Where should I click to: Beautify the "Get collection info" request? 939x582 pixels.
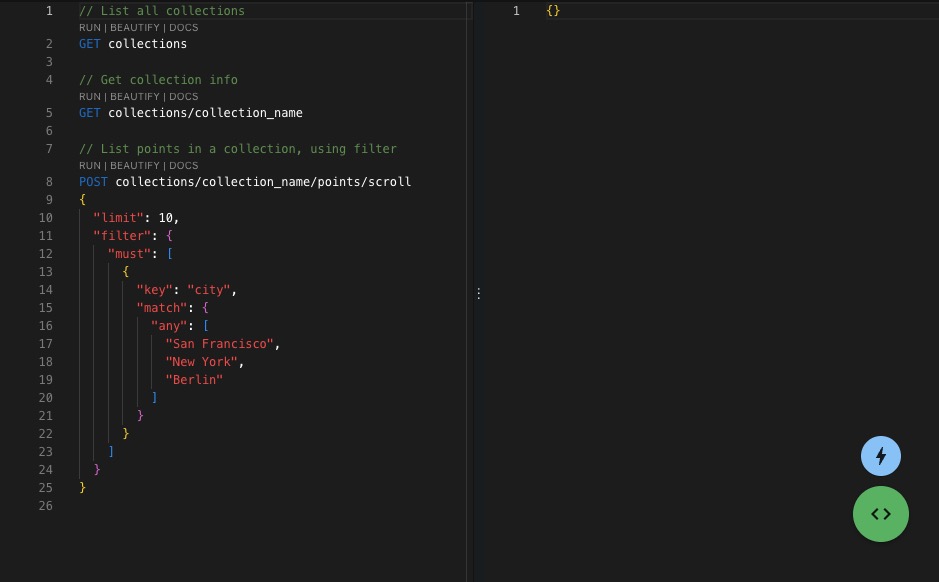tap(134, 96)
